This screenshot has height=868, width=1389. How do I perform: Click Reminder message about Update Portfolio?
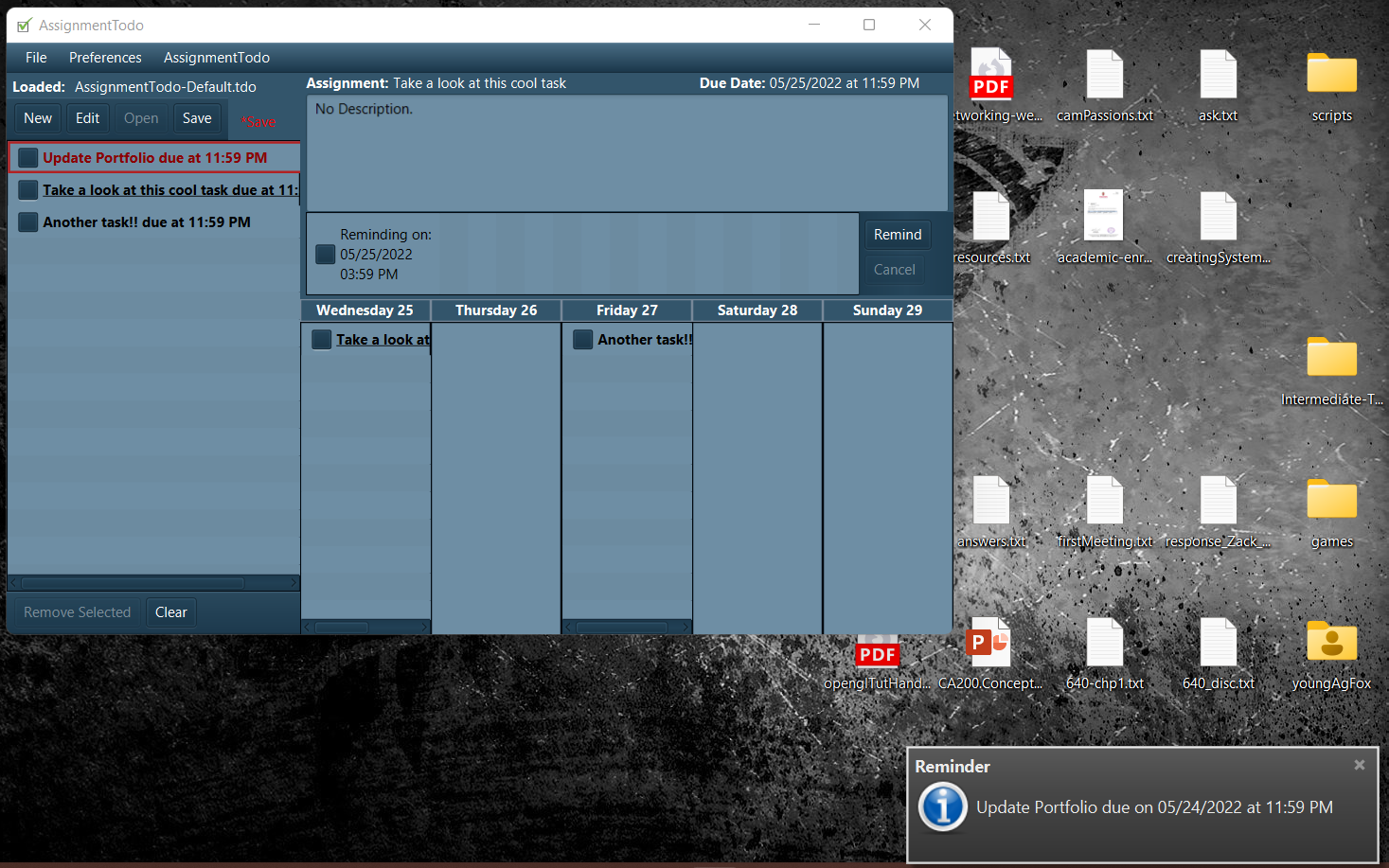[x=1154, y=807]
